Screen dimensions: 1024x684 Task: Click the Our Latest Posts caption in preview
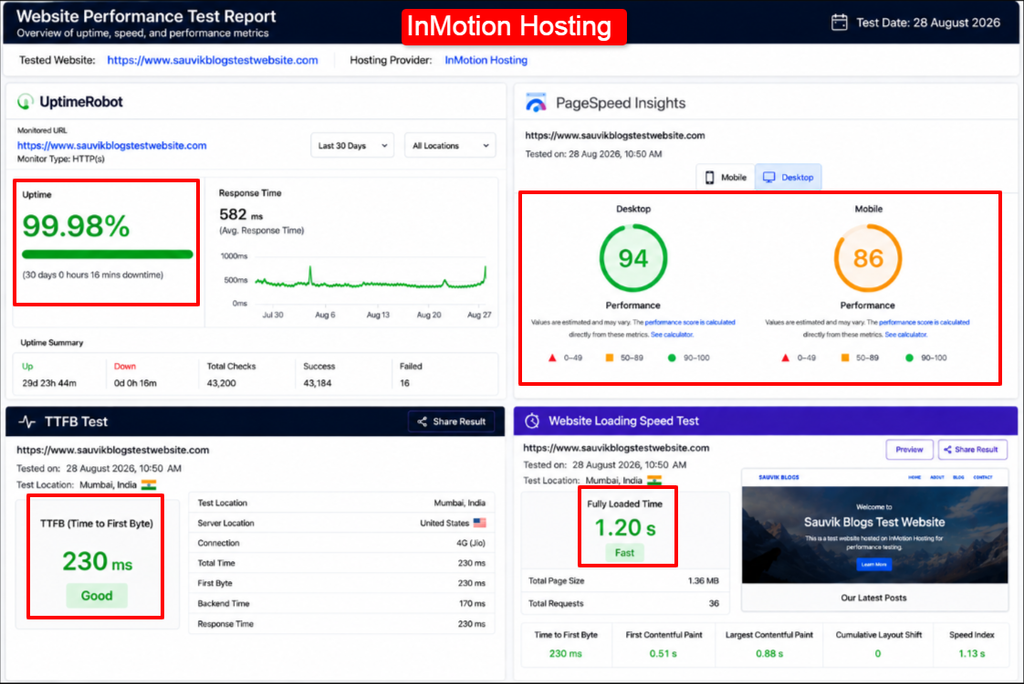874,598
